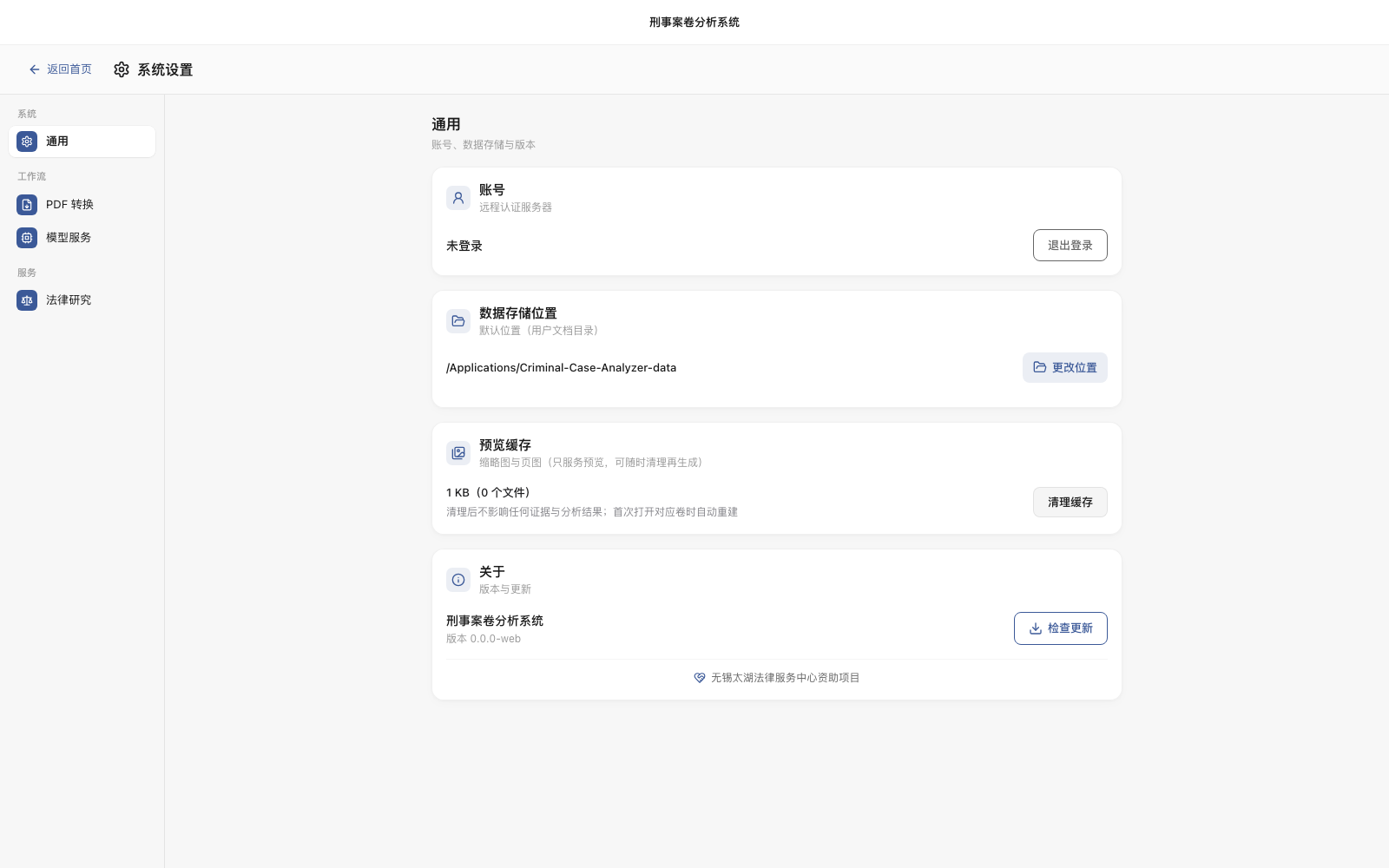Click the 模型服务 chip icon

(27, 238)
